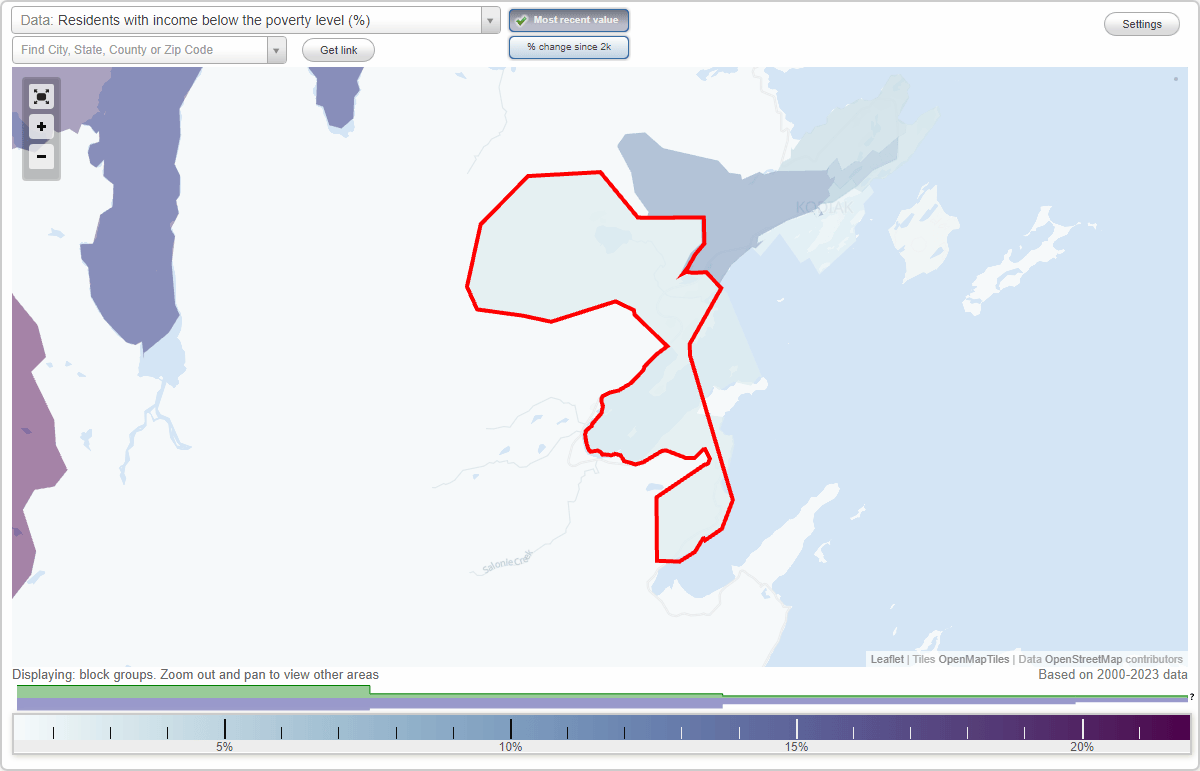1200x771 pixels.
Task: Click the 10% mark on the legend
Action: point(511,747)
